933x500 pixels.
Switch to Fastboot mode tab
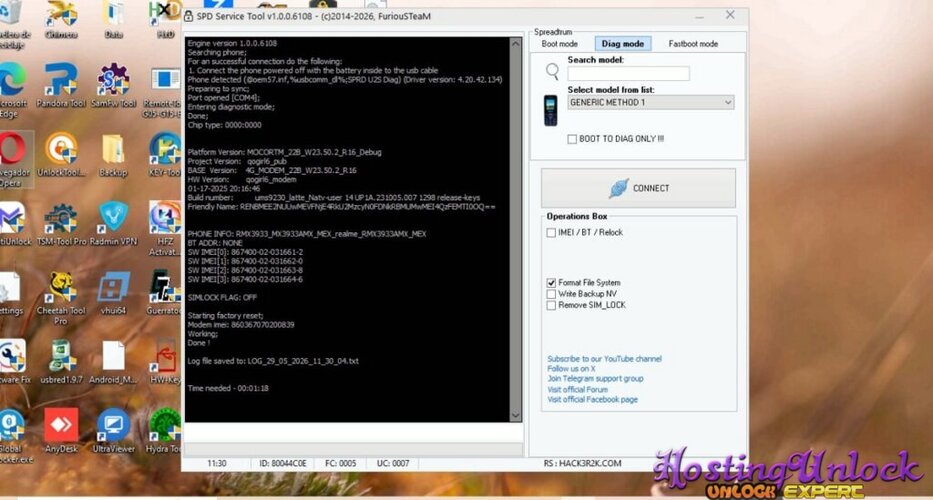click(693, 44)
